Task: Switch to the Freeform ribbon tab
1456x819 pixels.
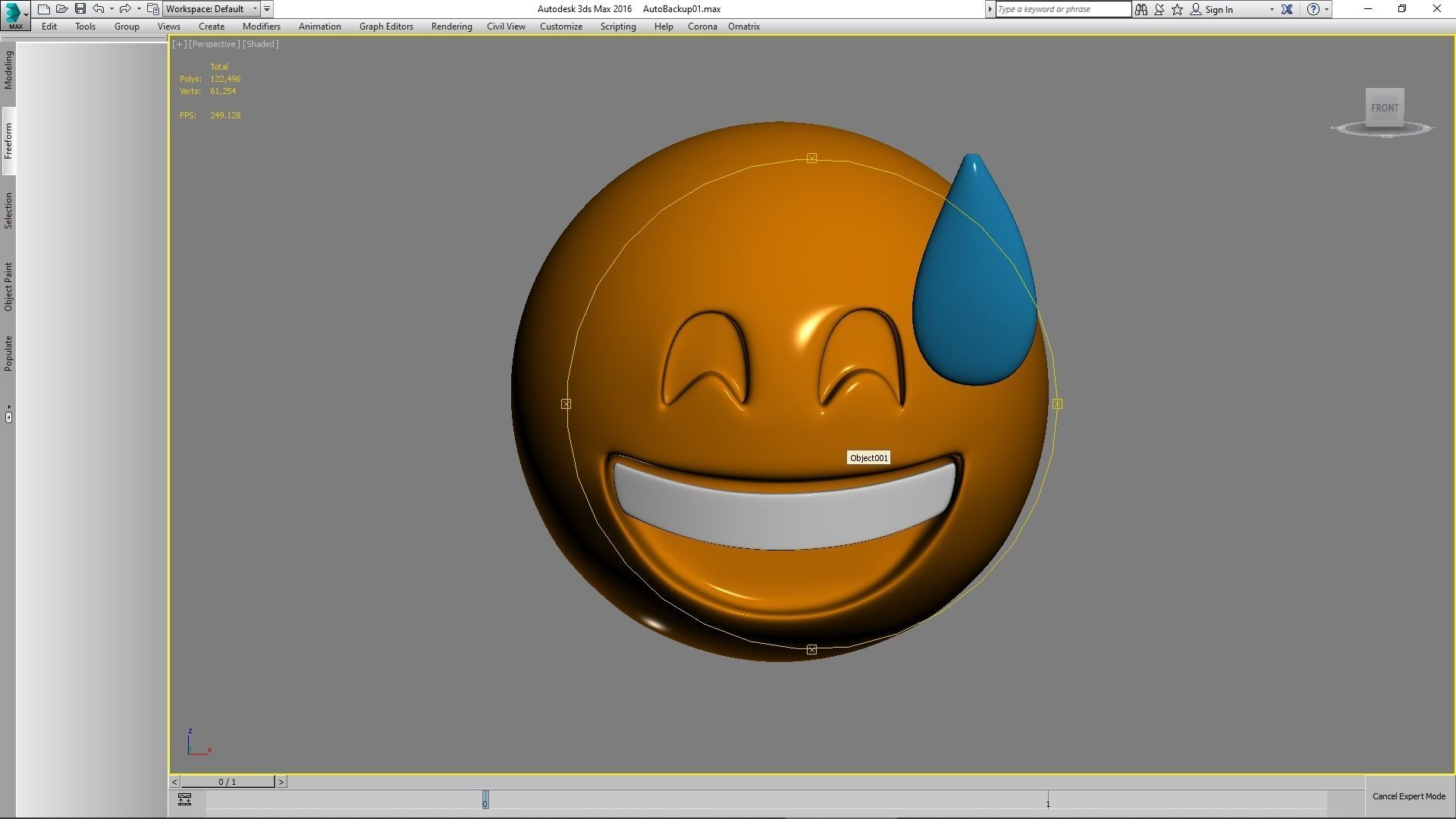Action: point(8,140)
